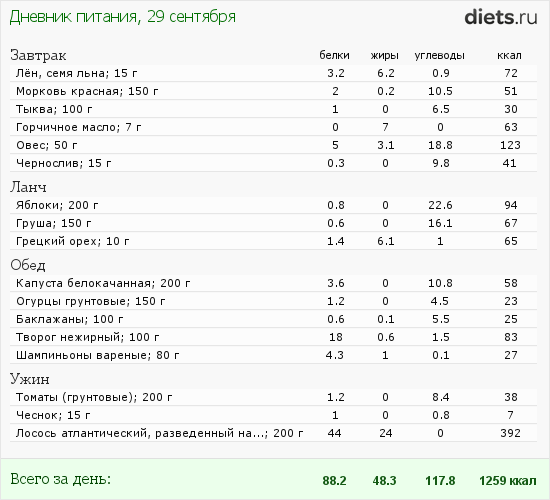Screen dimensions: 550x500
Task: Click the ккал column header
Action: click(509, 55)
